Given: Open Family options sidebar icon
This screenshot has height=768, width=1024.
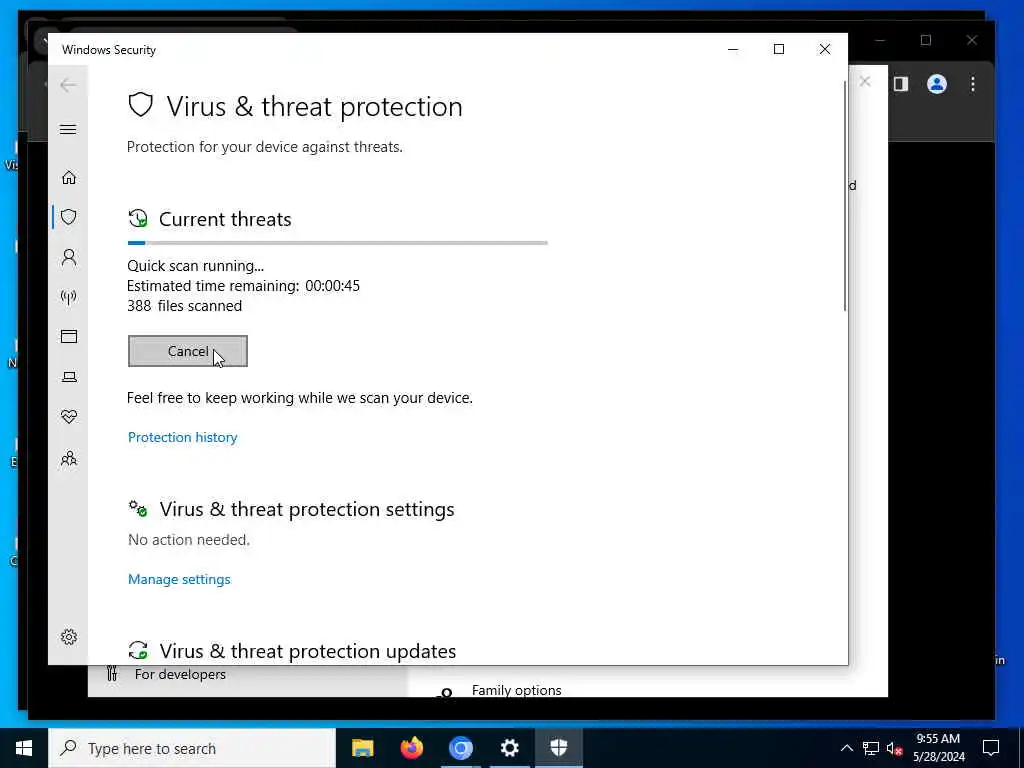Looking at the screenshot, I should (x=69, y=458).
